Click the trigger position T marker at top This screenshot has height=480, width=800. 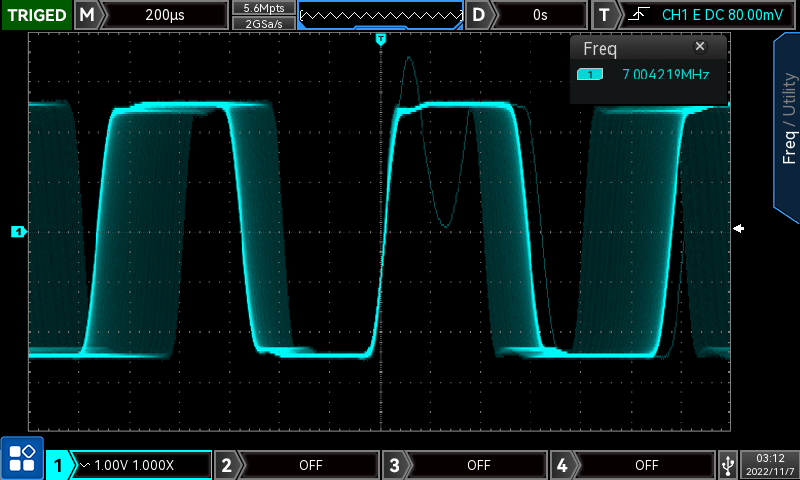click(380, 39)
